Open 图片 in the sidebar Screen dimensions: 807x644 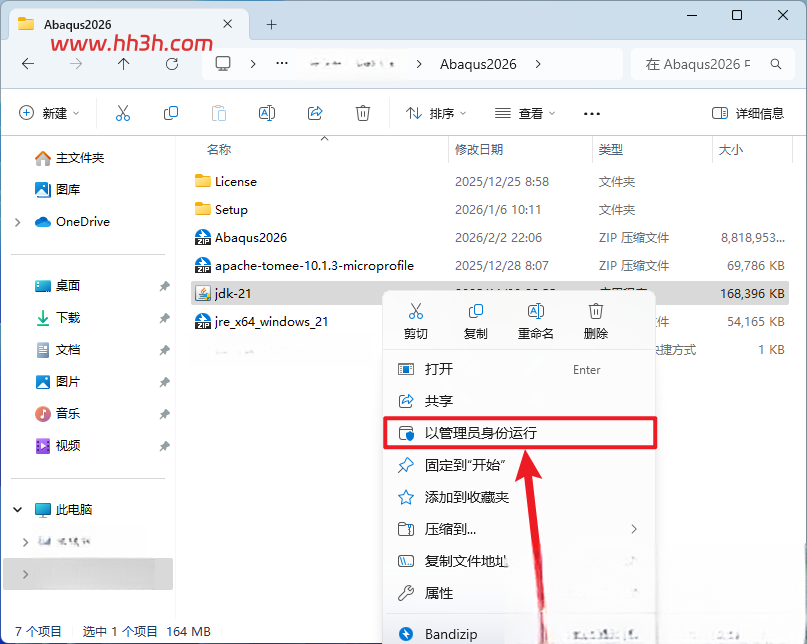pos(58,382)
